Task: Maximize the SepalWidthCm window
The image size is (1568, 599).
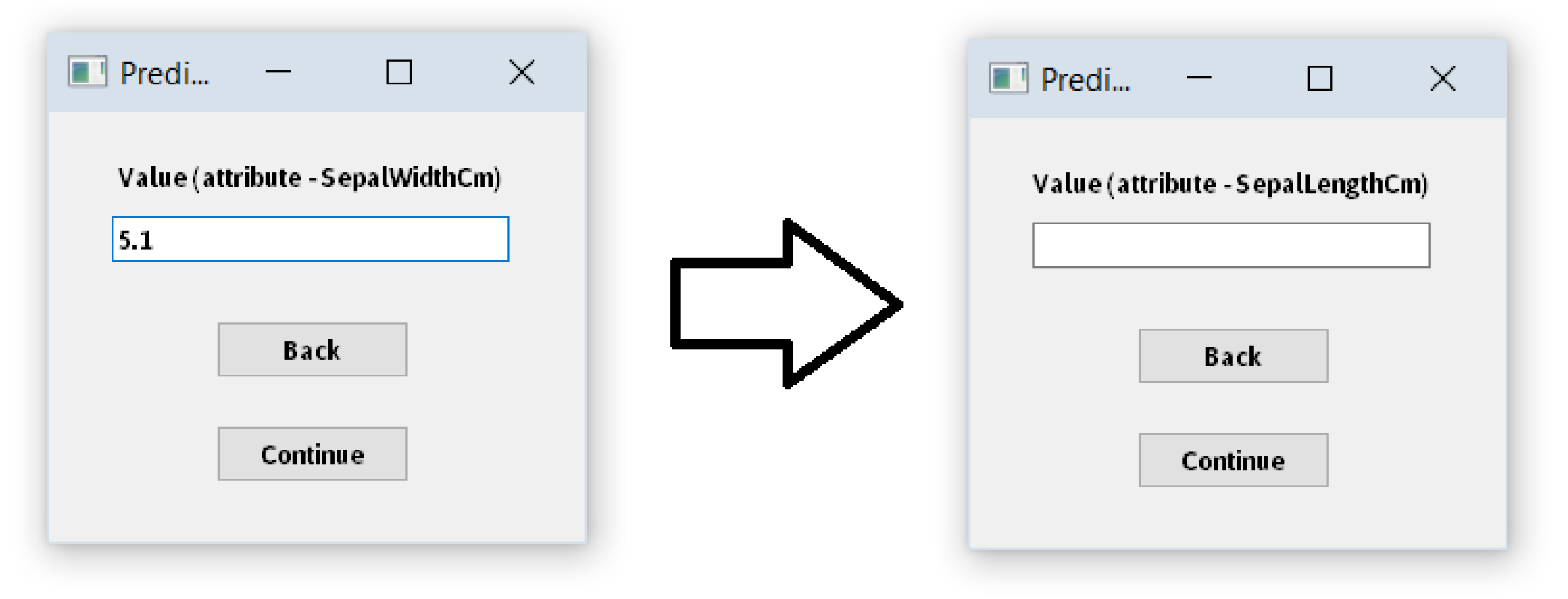Action: (399, 72)
